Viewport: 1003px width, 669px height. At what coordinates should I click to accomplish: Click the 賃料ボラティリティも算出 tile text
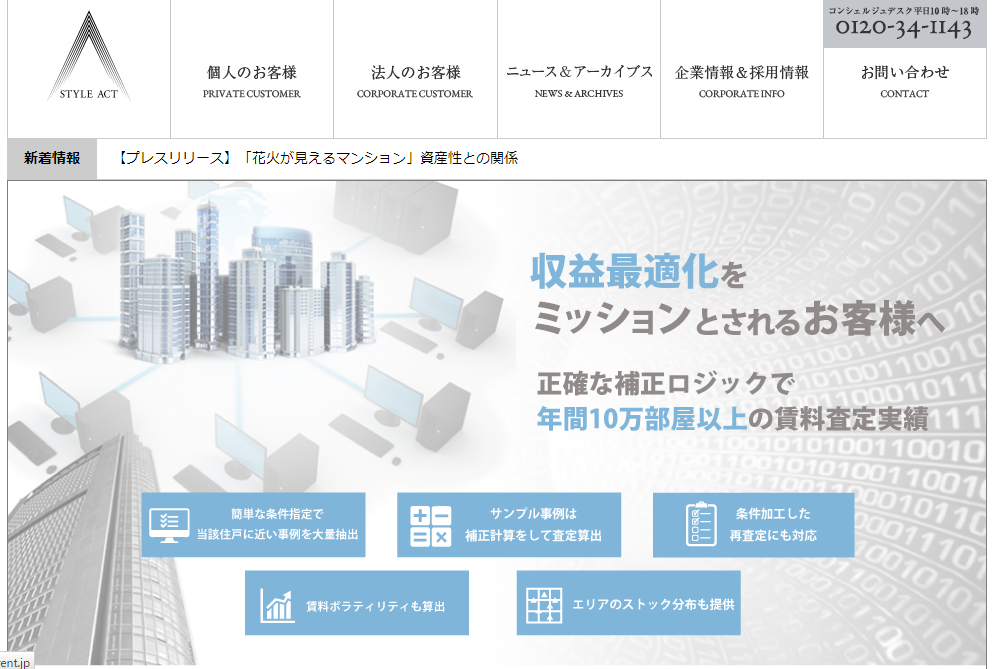[x=375, y=606]
